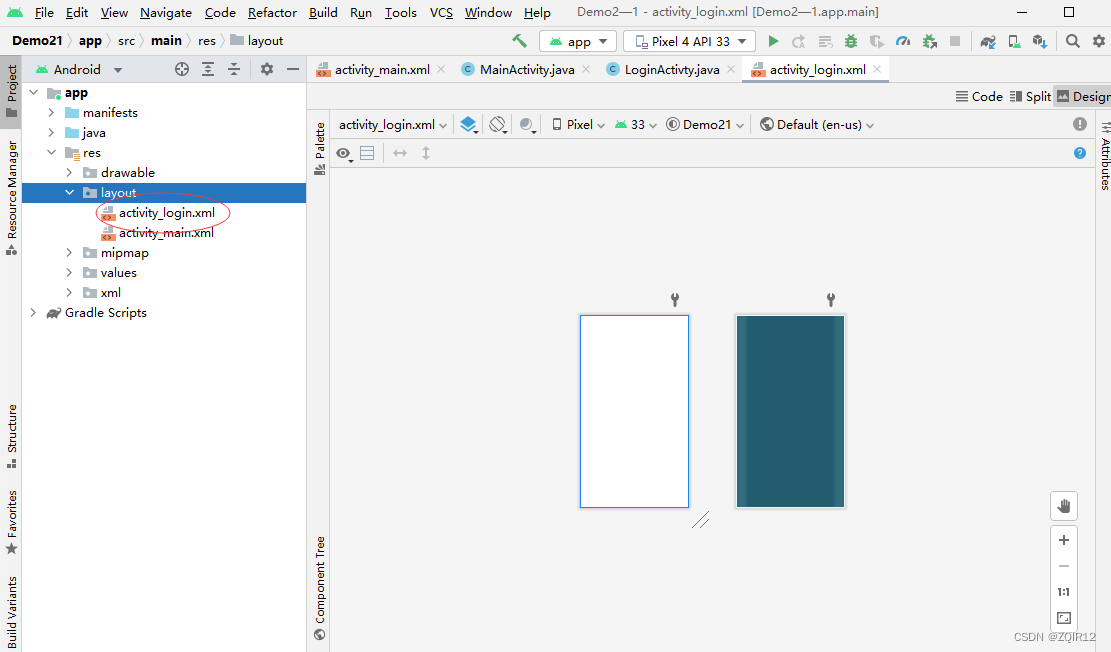Viewport: 1111px width, 652px height.
Task: Hide the Project panel with minus icon
Action: (x=293, y=69)
